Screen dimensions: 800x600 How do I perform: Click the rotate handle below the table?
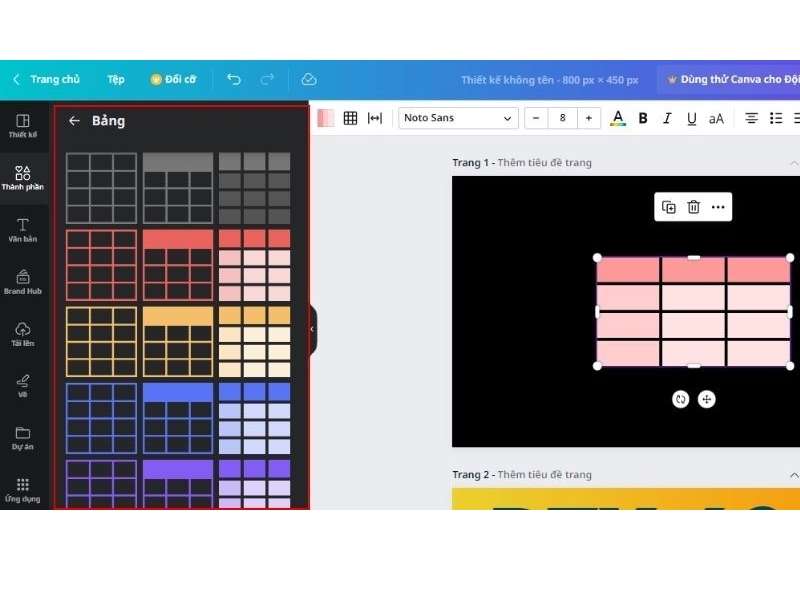[x=681, y=399]
